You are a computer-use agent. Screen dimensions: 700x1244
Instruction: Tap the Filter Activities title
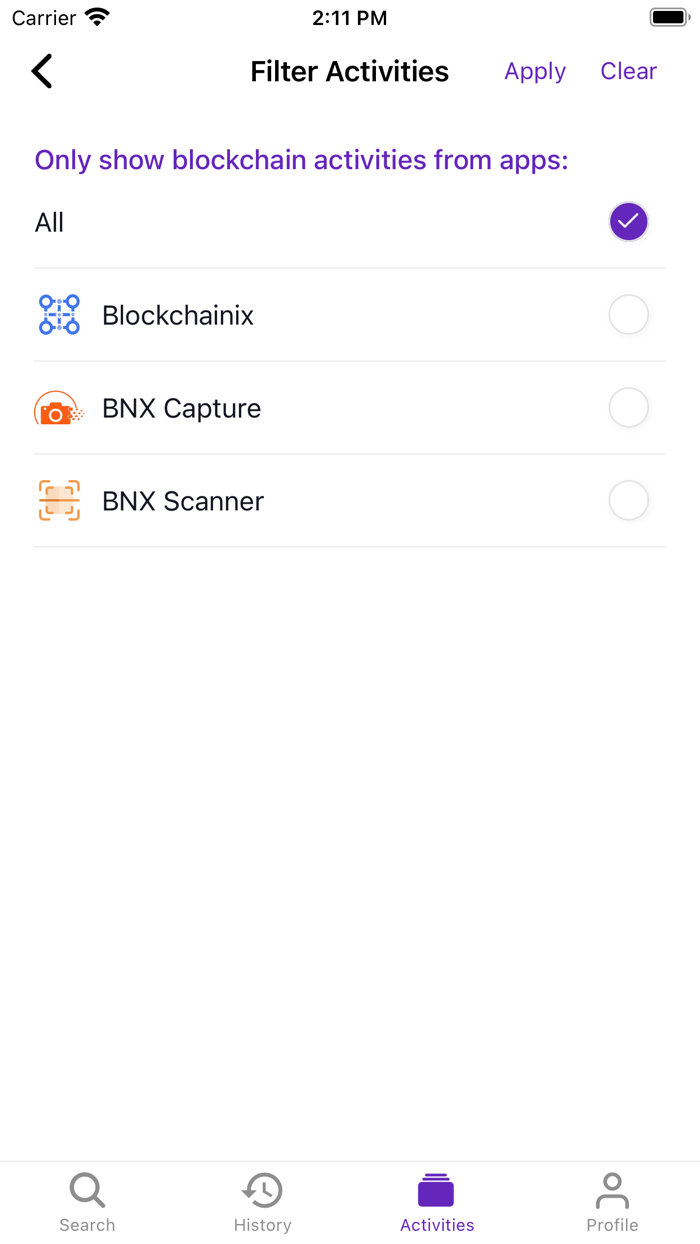click(349, 71)
